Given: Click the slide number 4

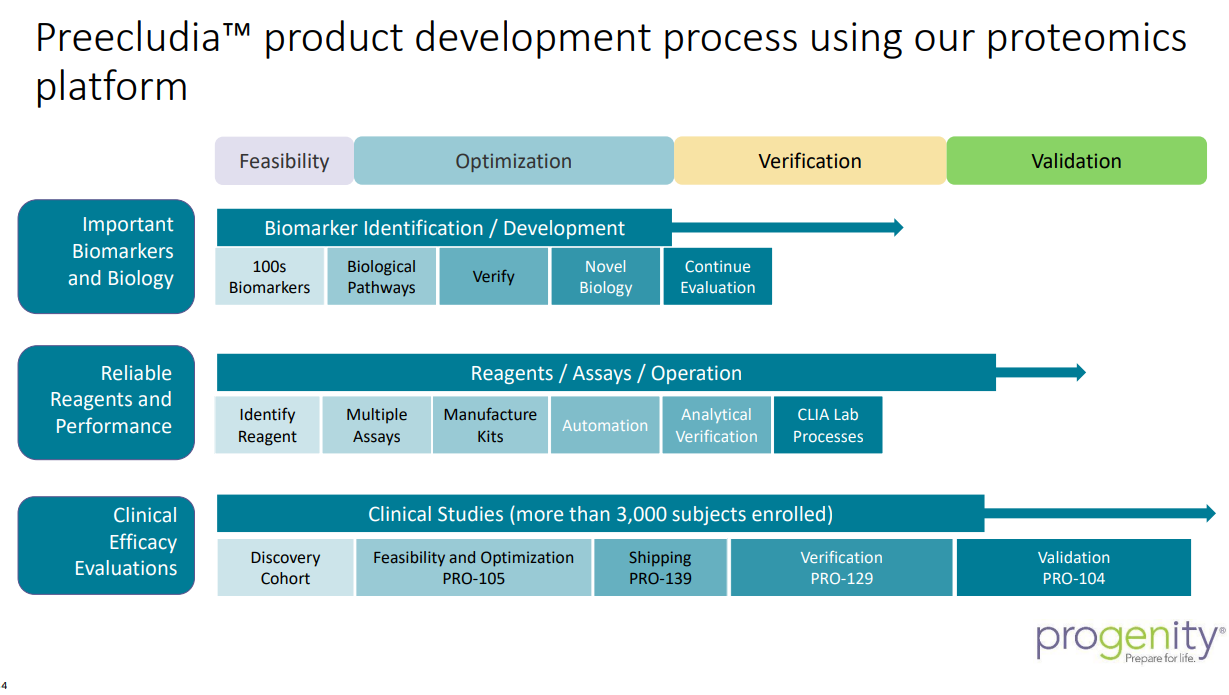Looking at the screenshot, I should point(4,685).
